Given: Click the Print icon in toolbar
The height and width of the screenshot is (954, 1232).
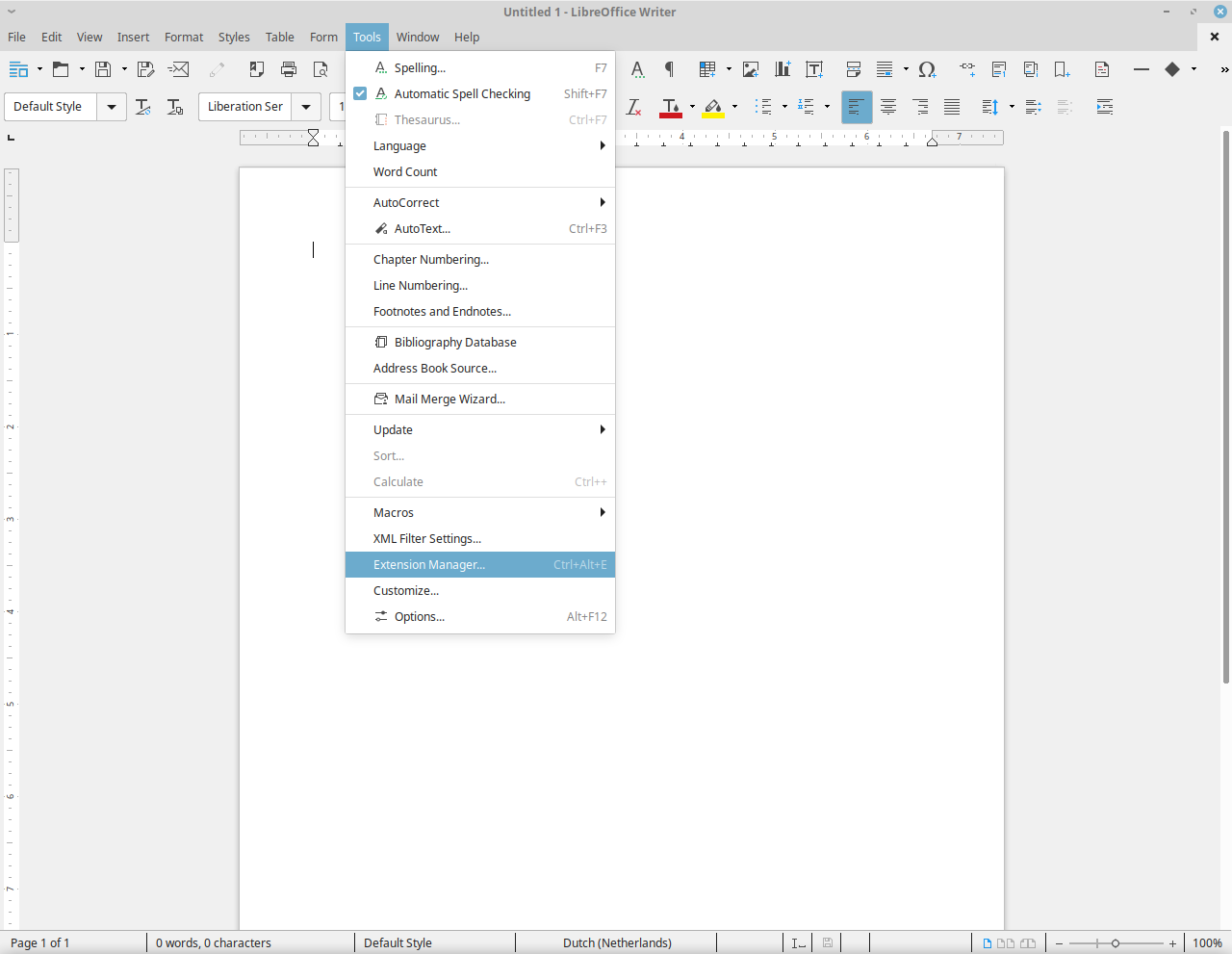Looking at the screenshot, I should (x=289, y=69).
